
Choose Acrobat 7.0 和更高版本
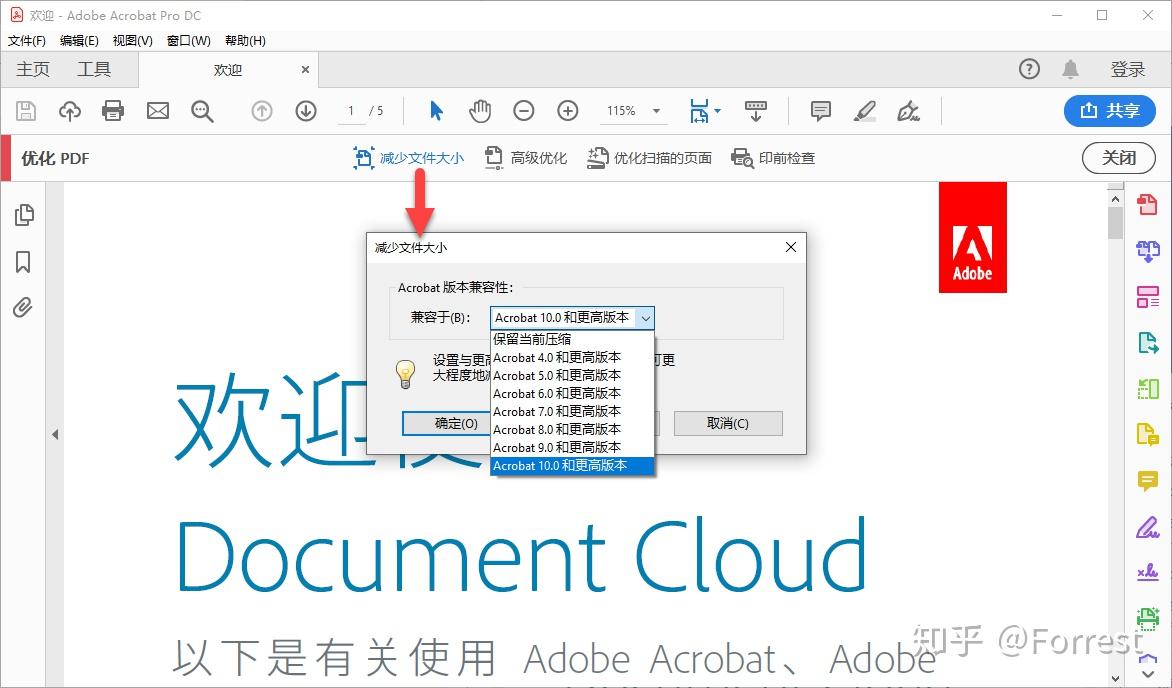click(x=573, y=411)
